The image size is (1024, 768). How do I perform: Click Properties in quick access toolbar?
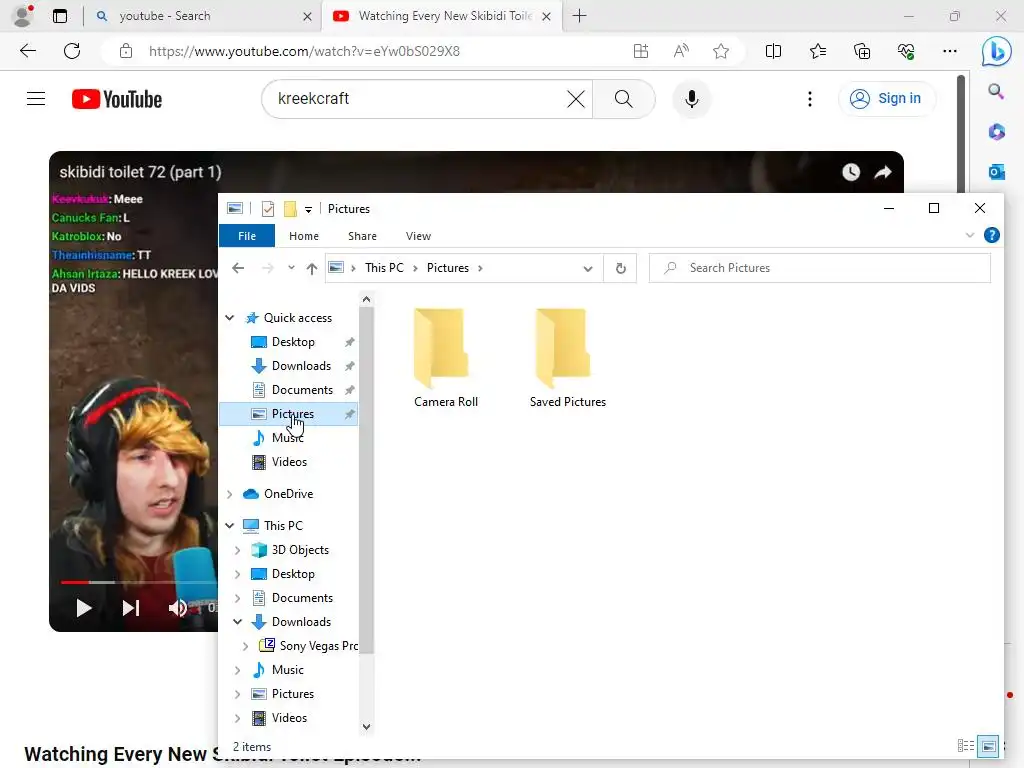(268, 209)
